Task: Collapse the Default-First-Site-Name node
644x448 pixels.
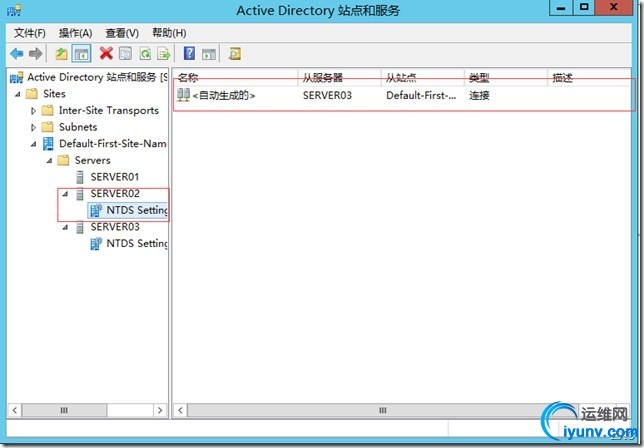Action: [x=34, y=144]
